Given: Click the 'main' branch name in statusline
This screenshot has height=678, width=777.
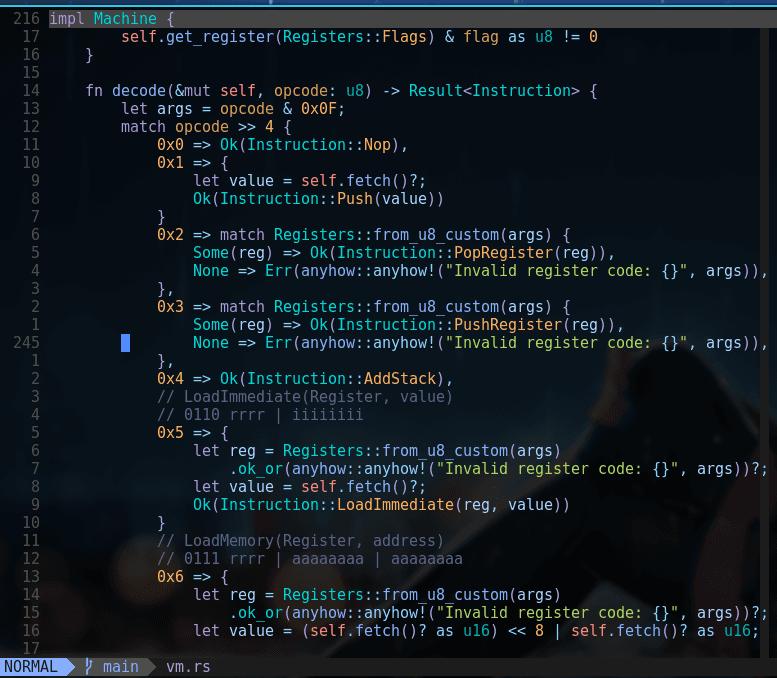Looking at the screenshot, I should click(x=121, y=667).
